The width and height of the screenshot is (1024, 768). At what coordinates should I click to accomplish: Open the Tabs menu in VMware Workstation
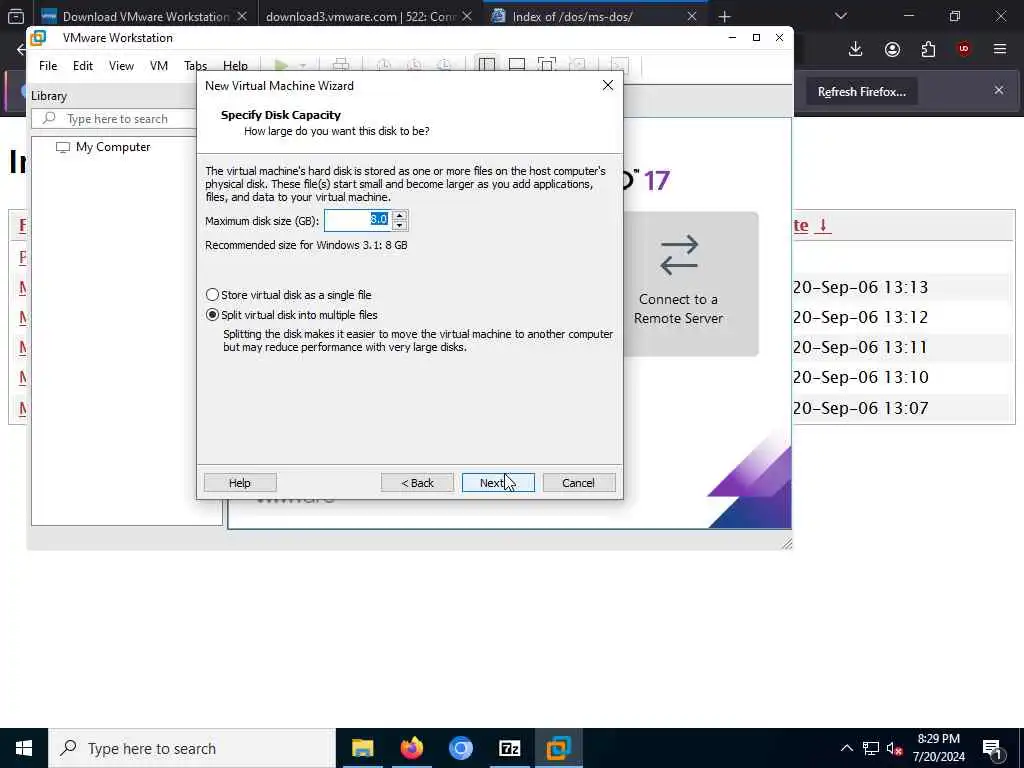pyautogui.click(x=195, y=65)
